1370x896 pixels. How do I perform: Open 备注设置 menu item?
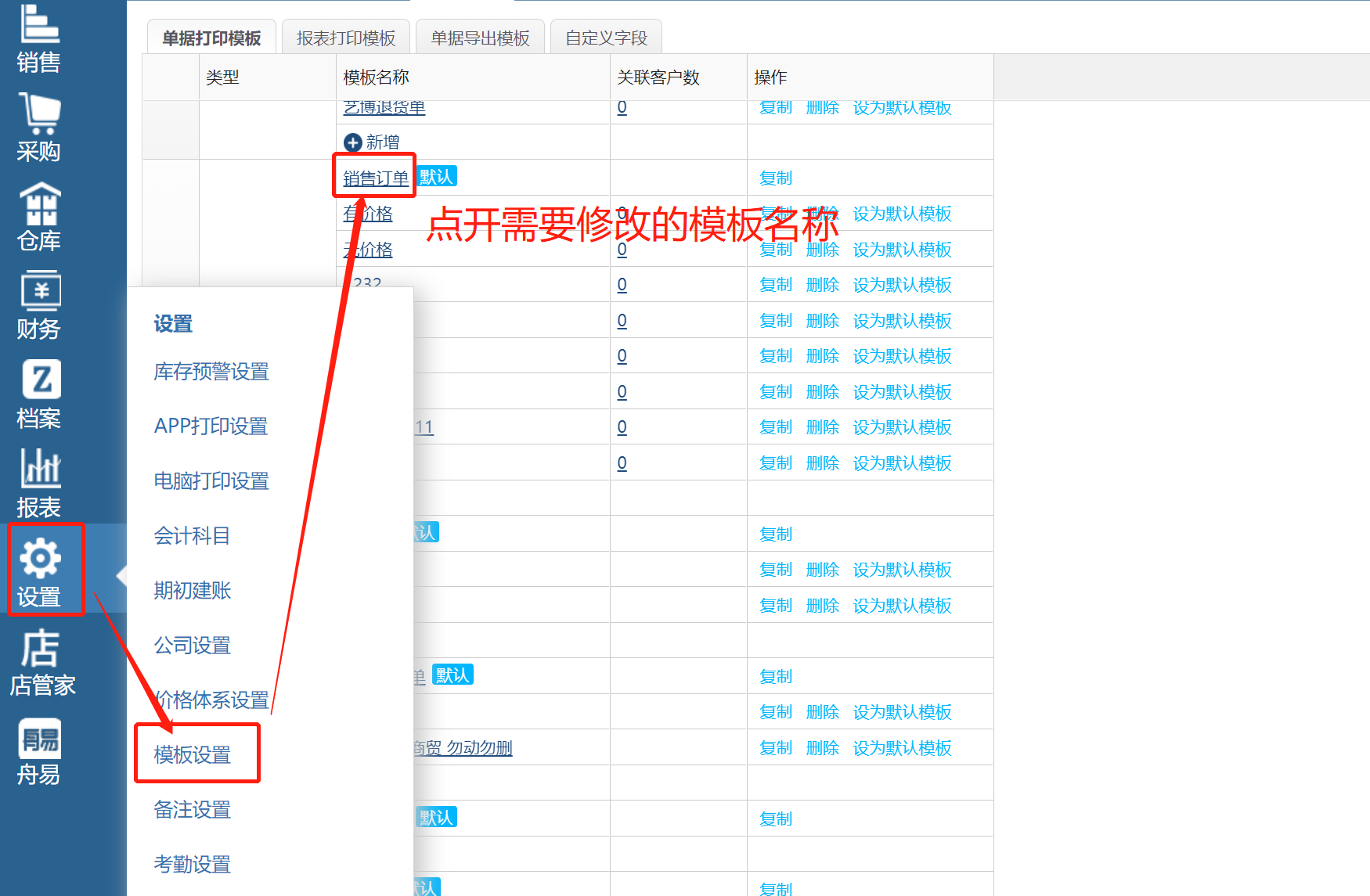(x=193, y=810)
